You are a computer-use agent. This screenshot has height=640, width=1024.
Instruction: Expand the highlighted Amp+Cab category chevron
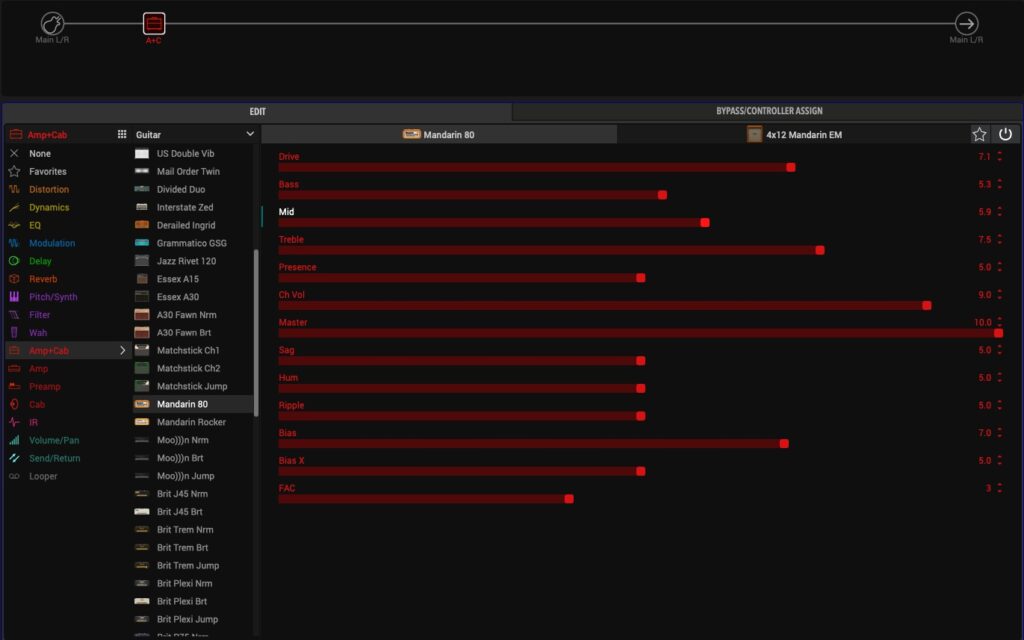click(x=123, y=351)
